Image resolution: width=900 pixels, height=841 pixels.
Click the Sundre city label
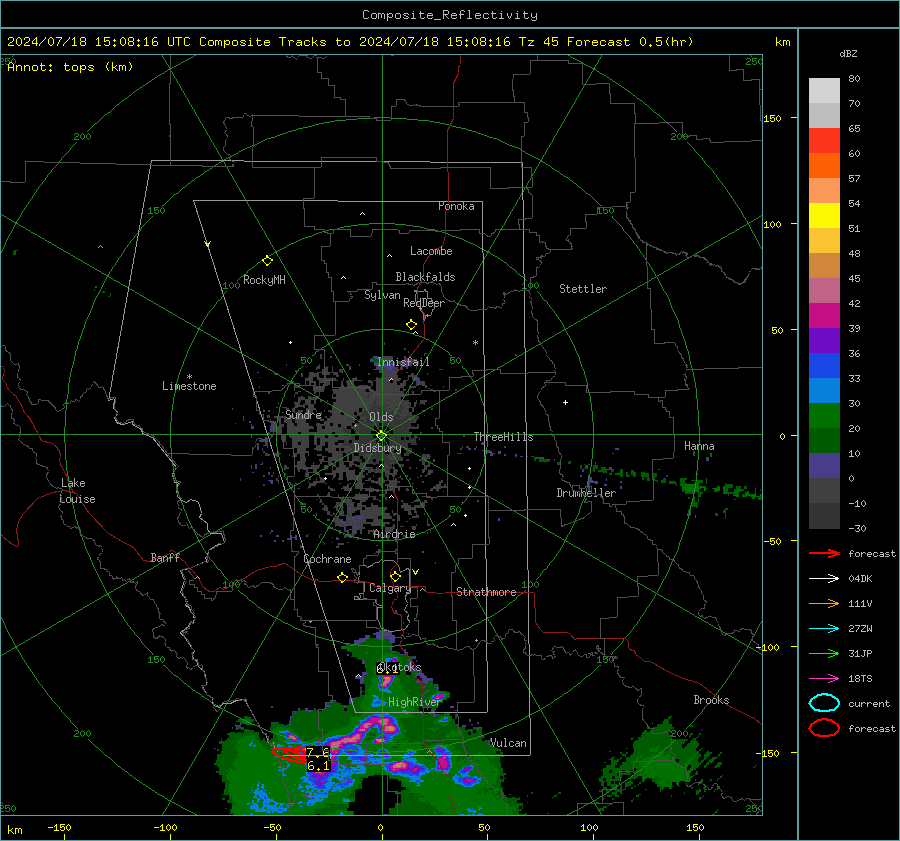(x=303, y=414)
